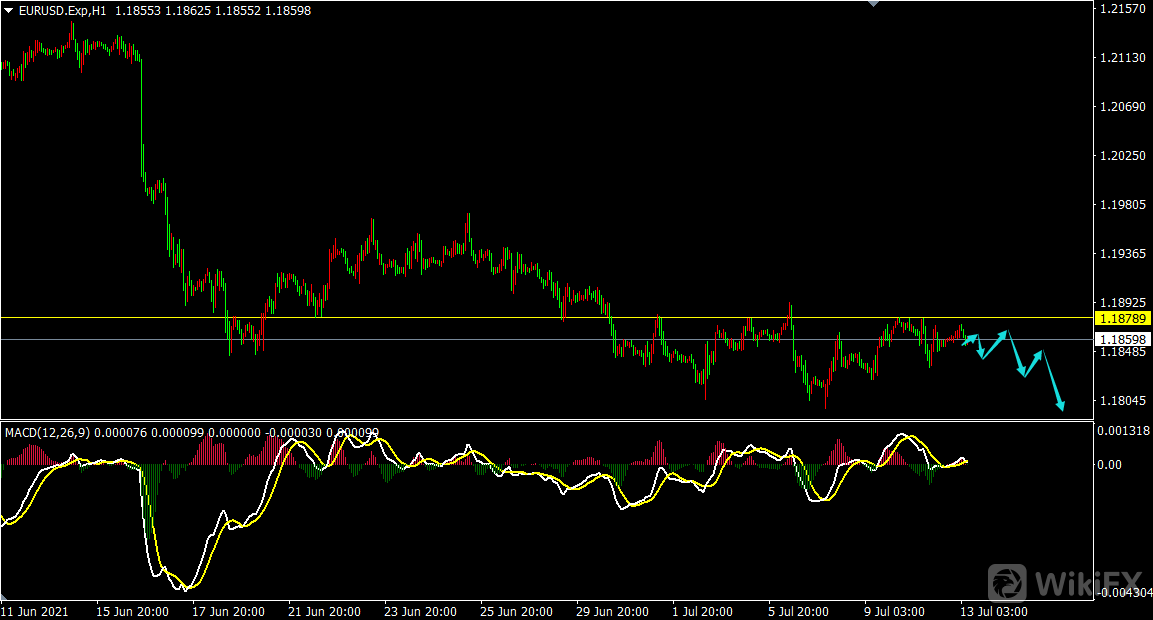Image resolution: width=1153 pixels, height=620 pixels.
Task: Click the 1.21570 price scale label
Action: pos(1122,9)
